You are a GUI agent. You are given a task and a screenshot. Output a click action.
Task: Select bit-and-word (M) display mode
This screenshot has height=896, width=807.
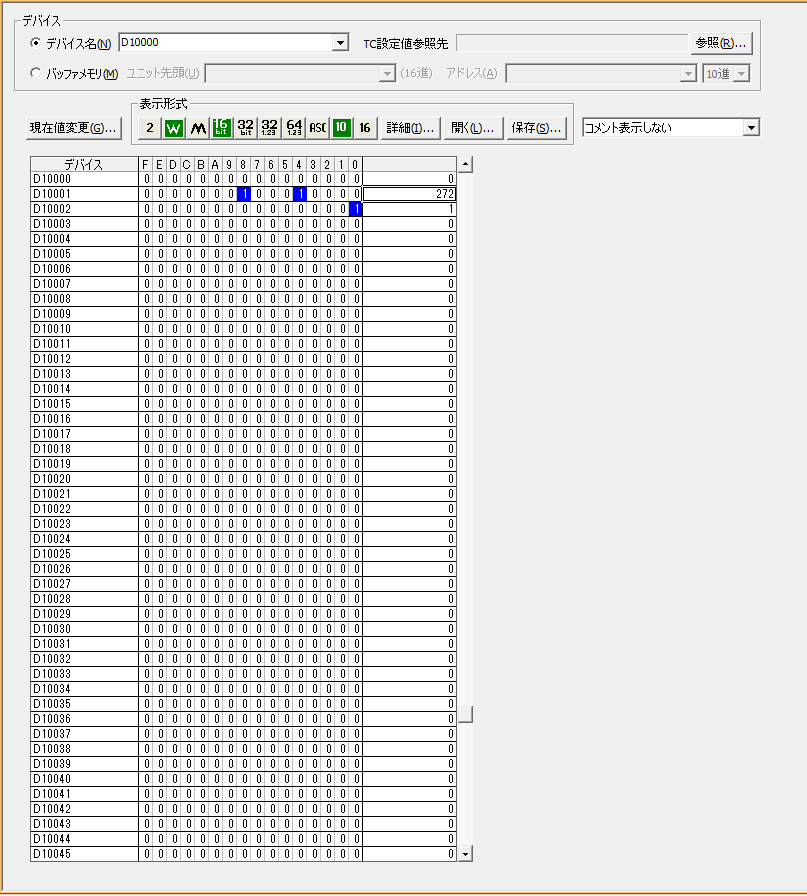pos(196,128)
